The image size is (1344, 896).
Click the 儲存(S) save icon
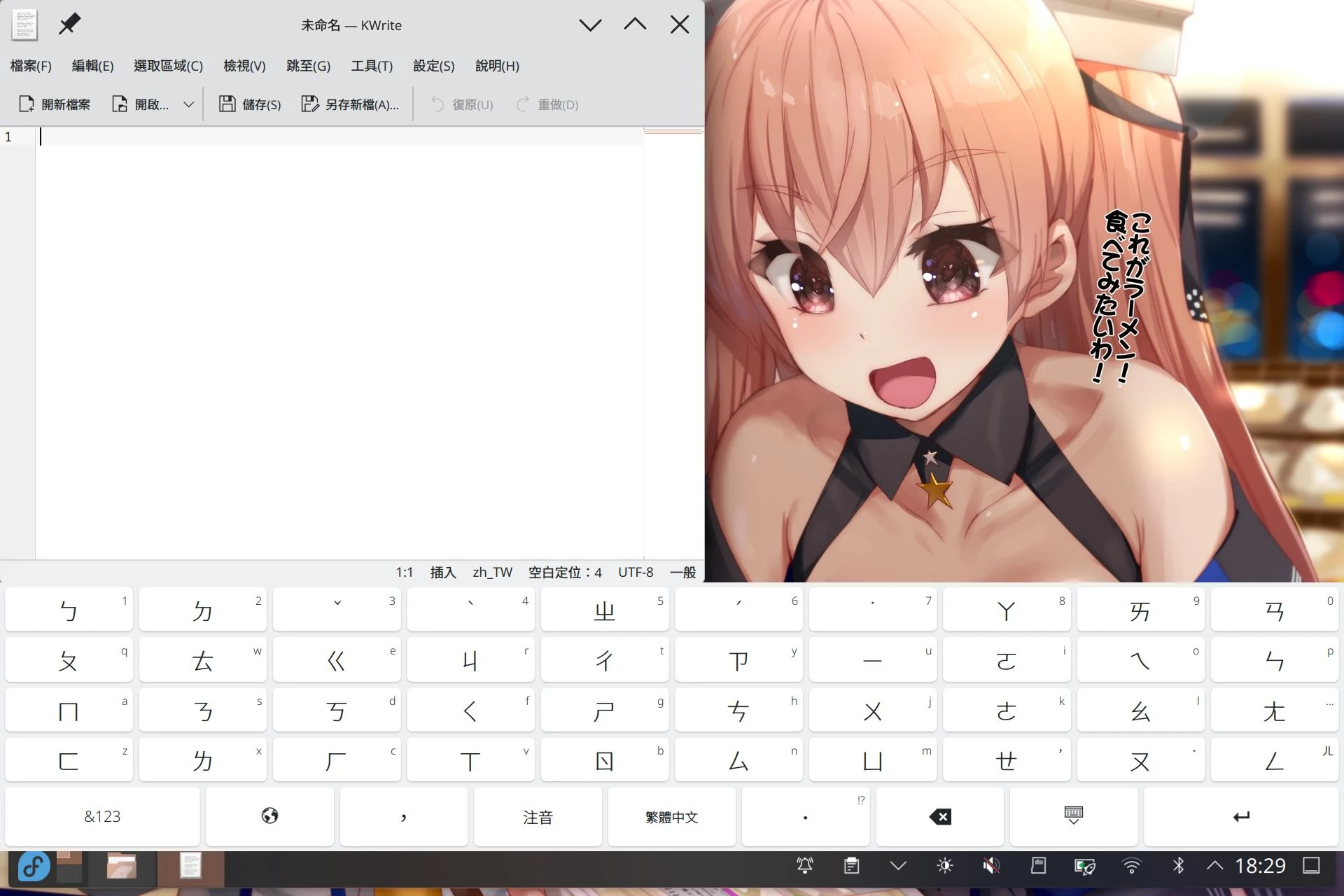click(227, 104)
